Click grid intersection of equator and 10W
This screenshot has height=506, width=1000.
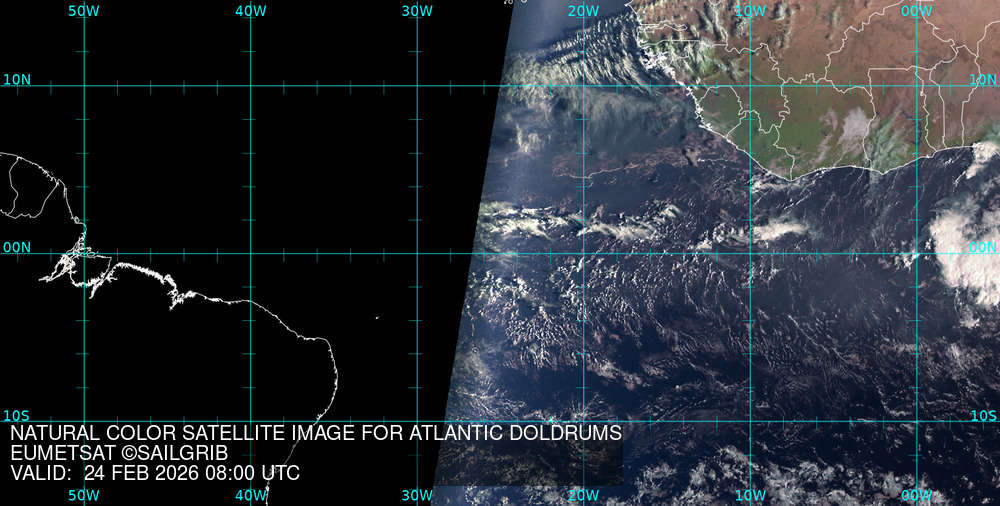tap(750, 253)
